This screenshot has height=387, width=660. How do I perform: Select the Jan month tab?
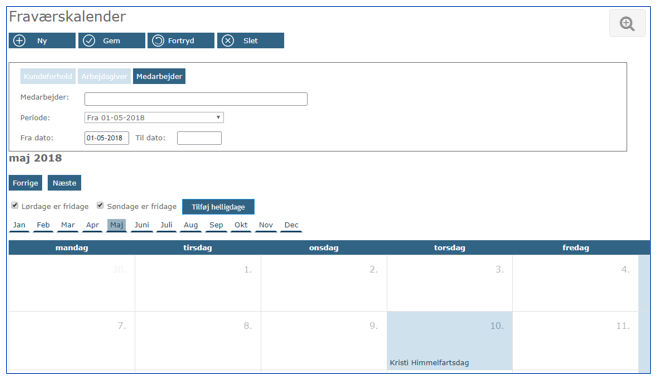[19, 225]
